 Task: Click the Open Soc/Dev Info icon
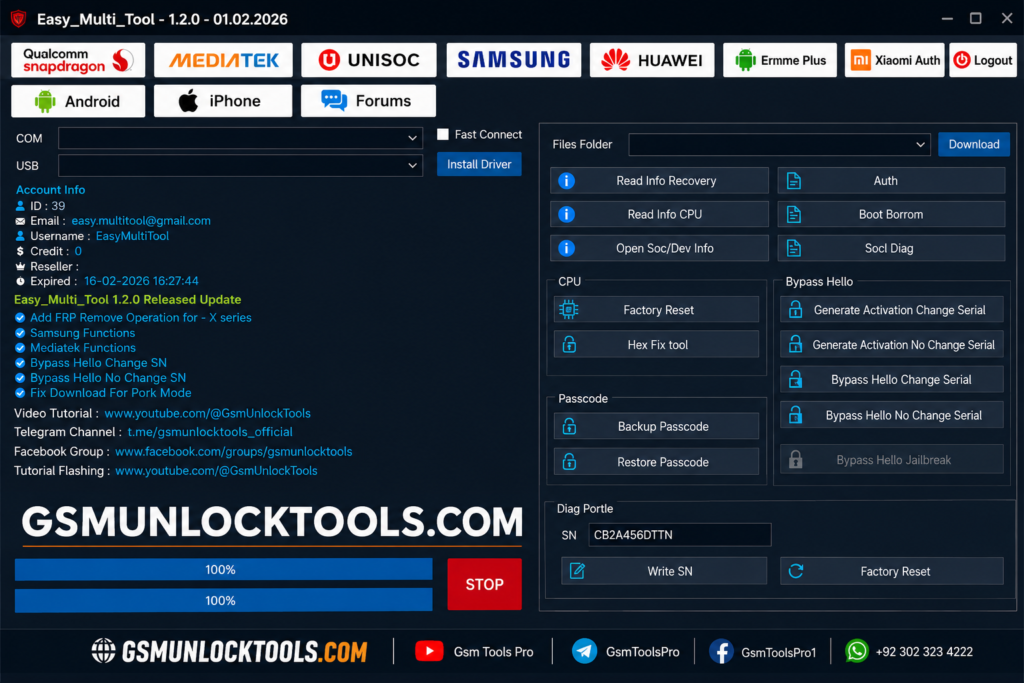(566, 248)
